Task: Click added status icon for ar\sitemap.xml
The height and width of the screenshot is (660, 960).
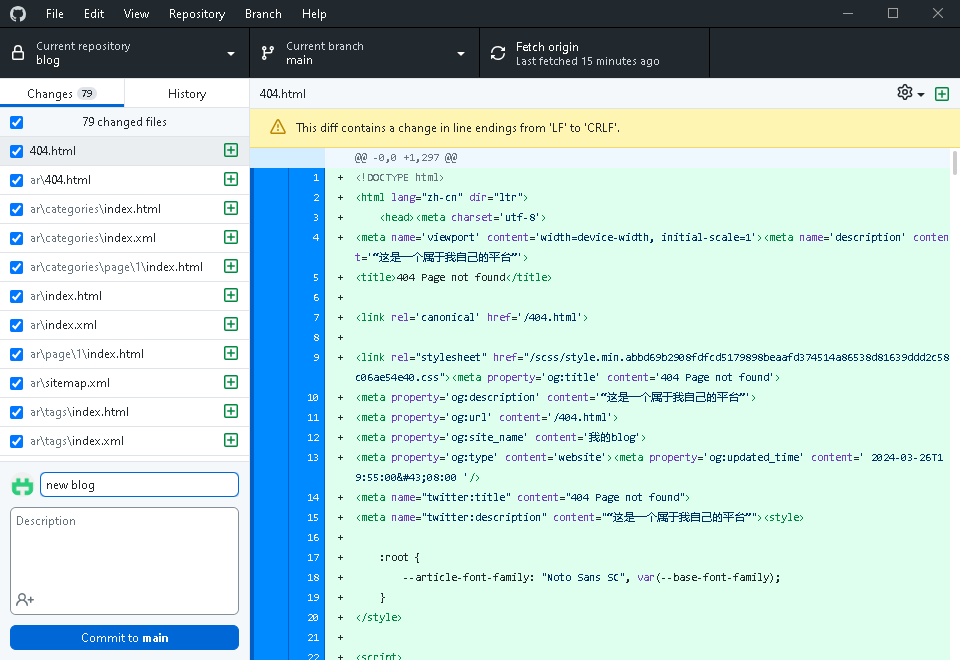Action: click(231, 383)
